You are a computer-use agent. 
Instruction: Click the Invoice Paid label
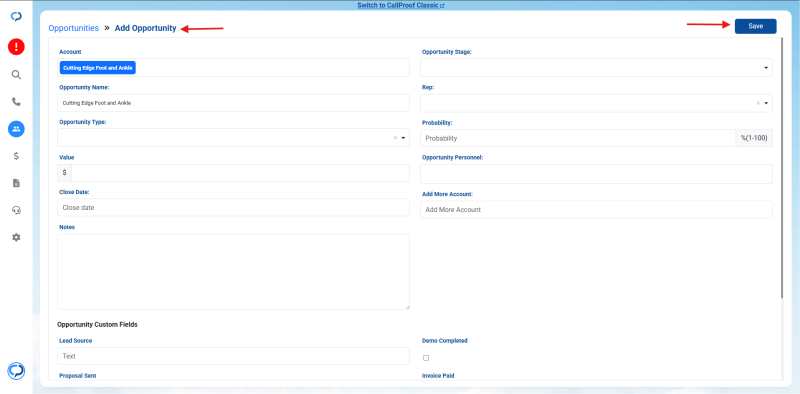(x=438, y=376)
